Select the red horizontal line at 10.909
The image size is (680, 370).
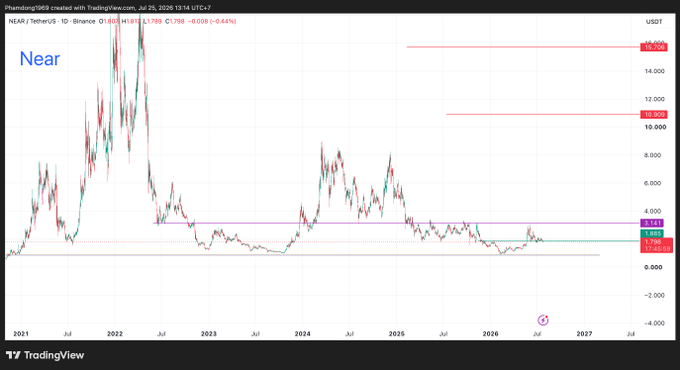(x=543, y=115)
